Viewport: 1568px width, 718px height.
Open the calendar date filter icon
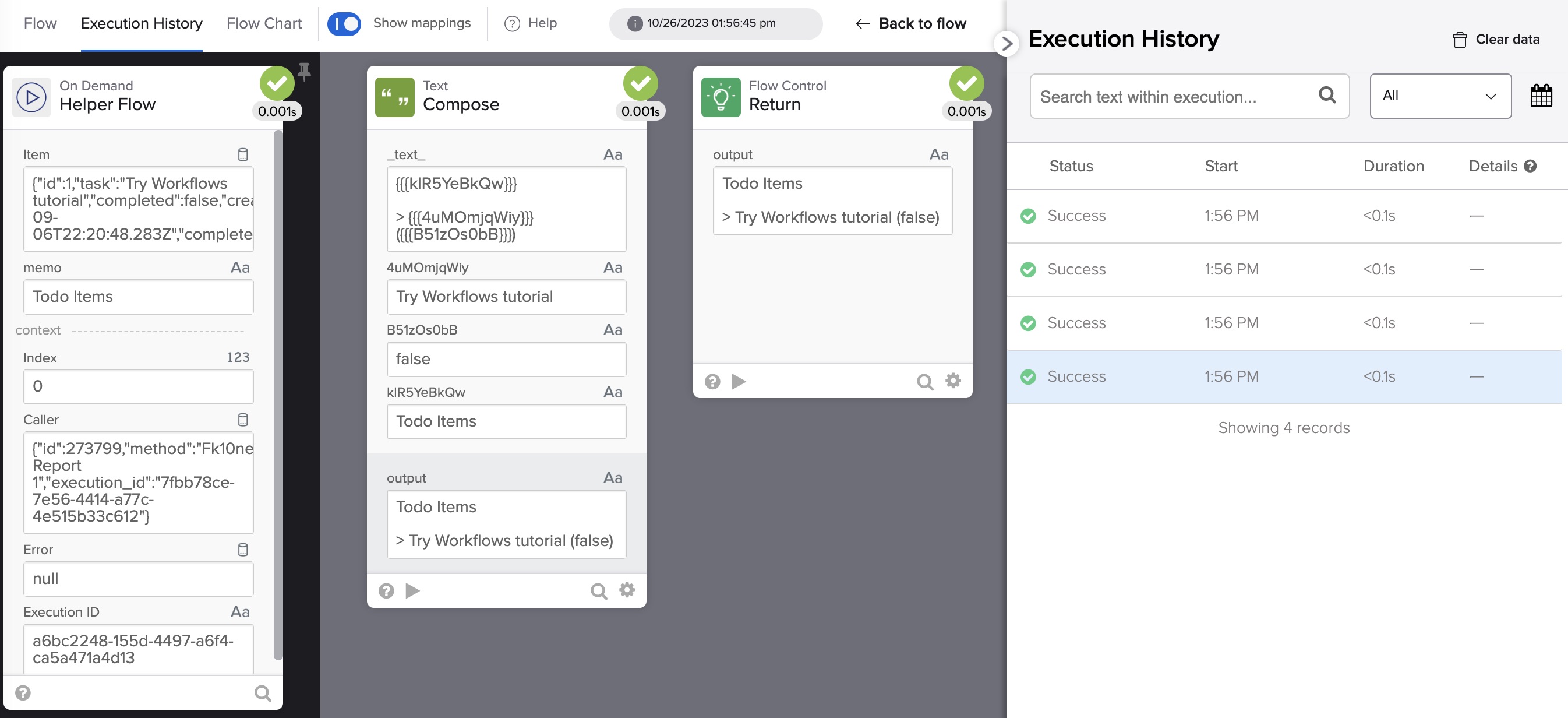1541,96
